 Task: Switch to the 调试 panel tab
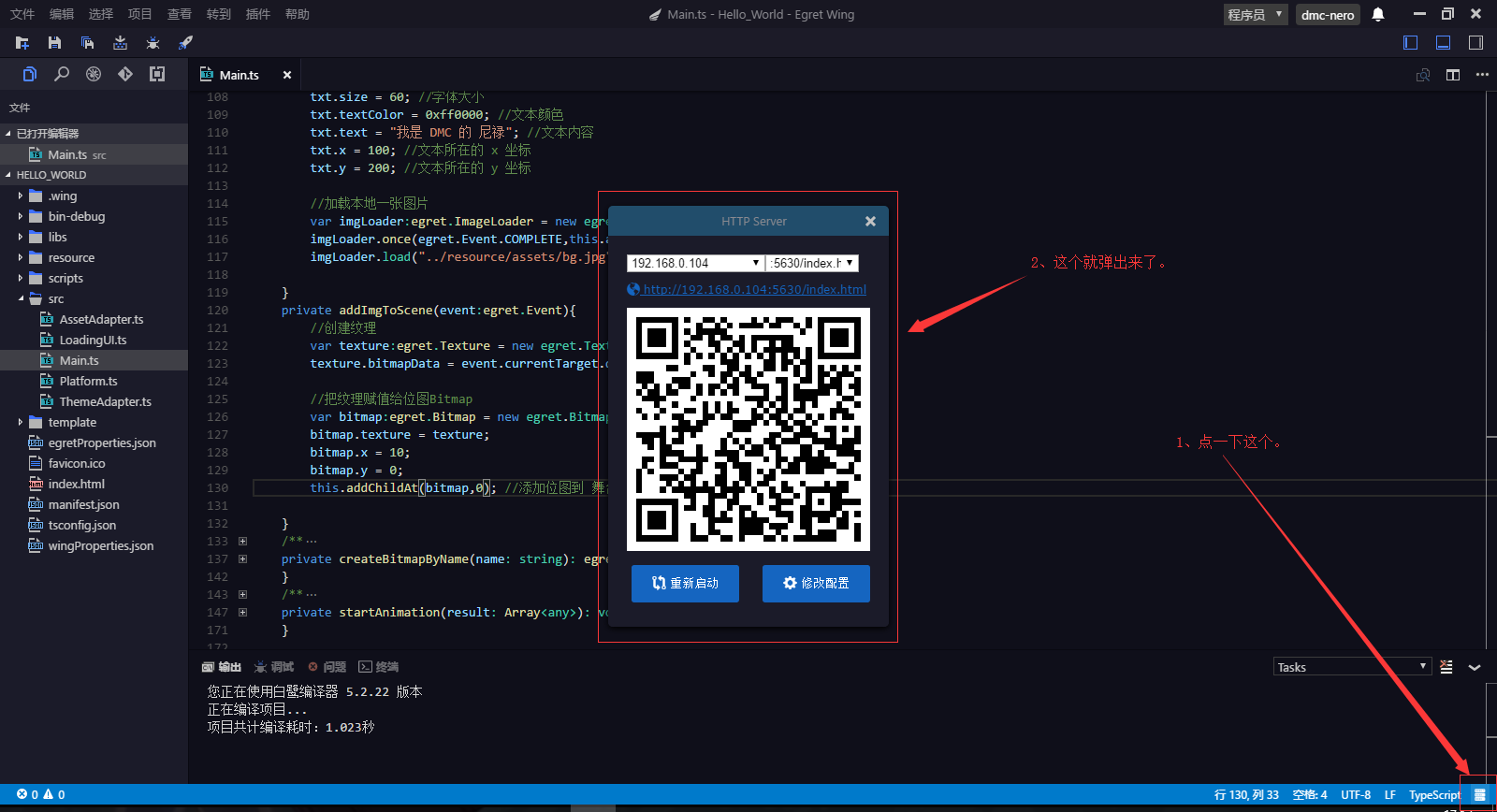(274, 667)
